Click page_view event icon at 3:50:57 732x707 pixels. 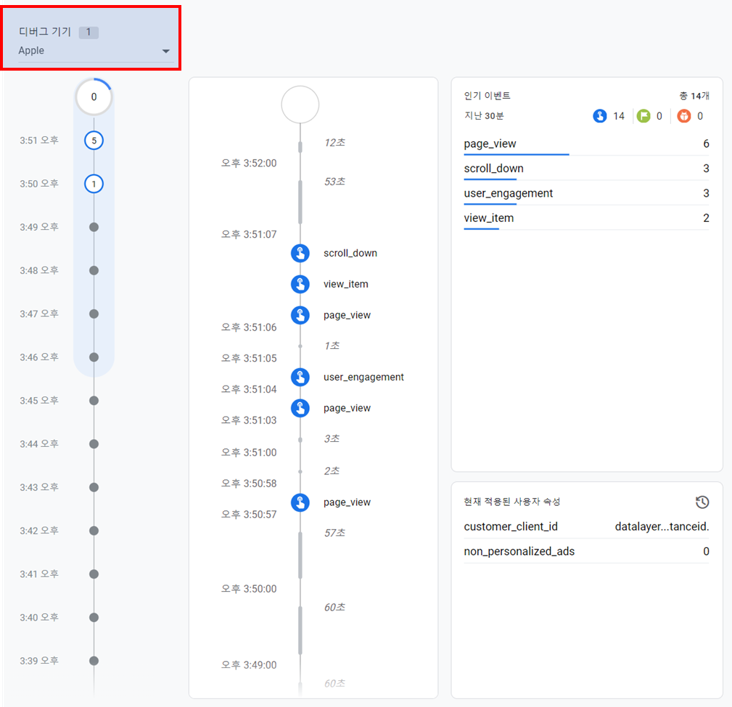coord(300,502)
